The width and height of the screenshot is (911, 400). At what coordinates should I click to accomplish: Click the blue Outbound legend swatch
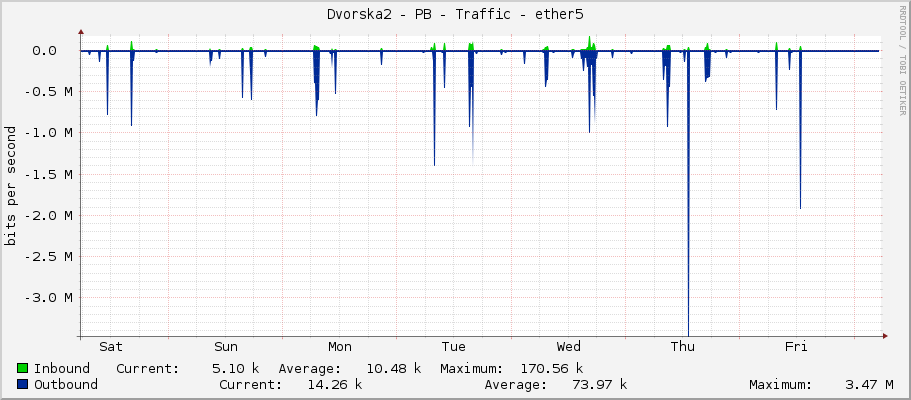click(x=23, y=384)
